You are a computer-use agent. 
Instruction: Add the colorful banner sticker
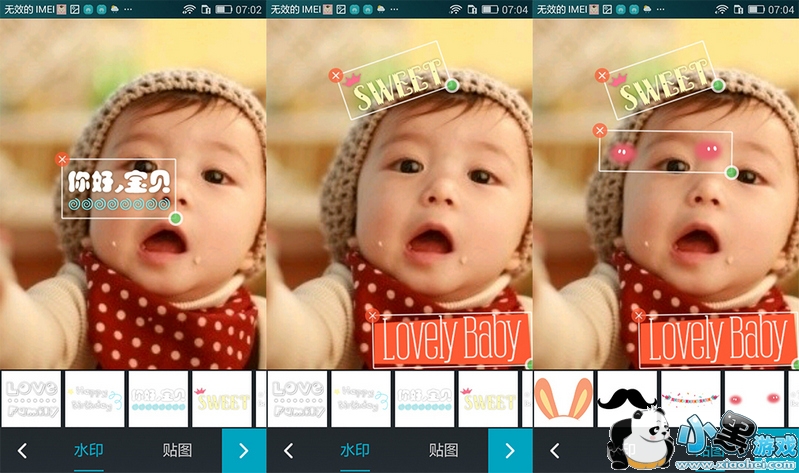690,399
